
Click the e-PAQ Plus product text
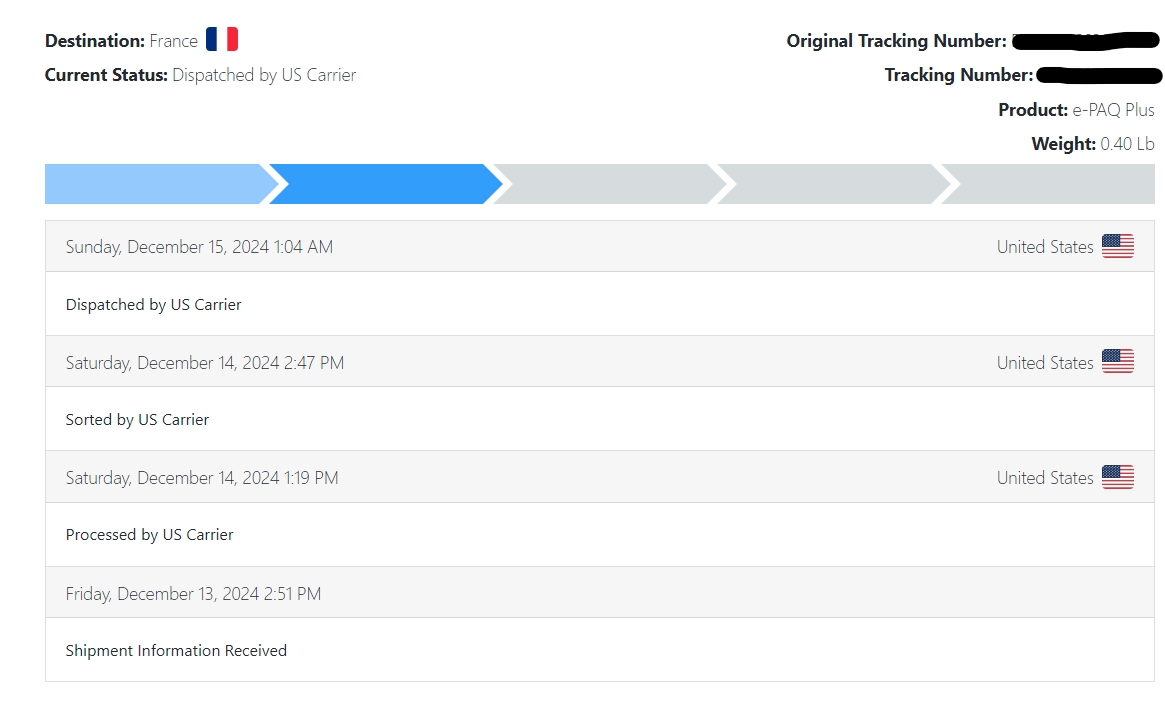click(x=1113, y=110)
